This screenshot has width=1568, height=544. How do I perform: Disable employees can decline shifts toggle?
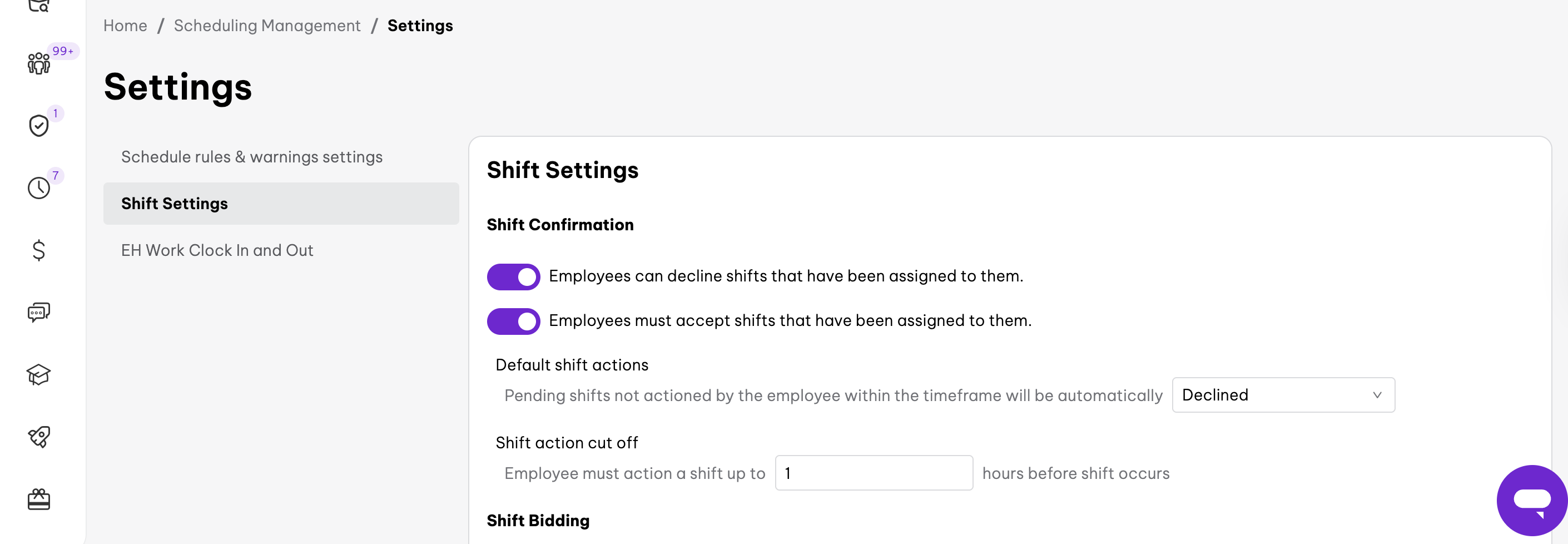point(513,276)
